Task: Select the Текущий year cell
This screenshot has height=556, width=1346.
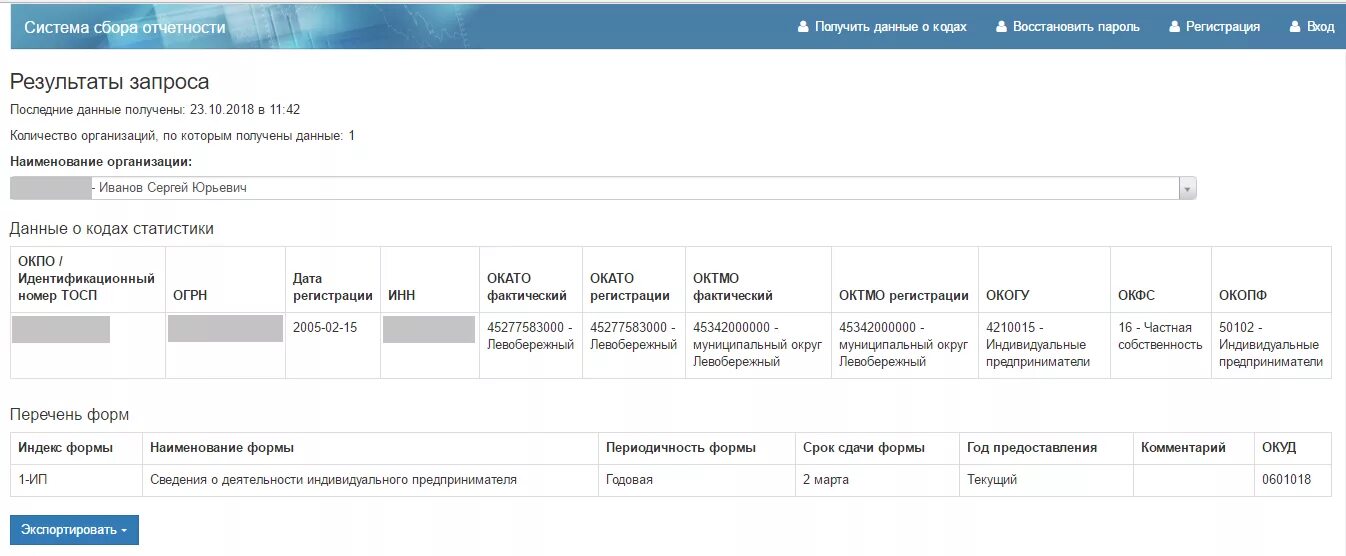Action: pyautogui.click(x=1046, y=480)
